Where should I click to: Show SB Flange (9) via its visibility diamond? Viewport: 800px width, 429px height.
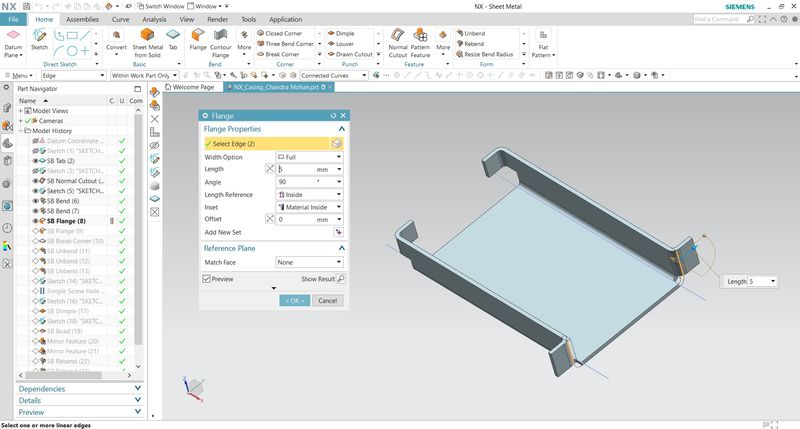(x=35, y=231)
